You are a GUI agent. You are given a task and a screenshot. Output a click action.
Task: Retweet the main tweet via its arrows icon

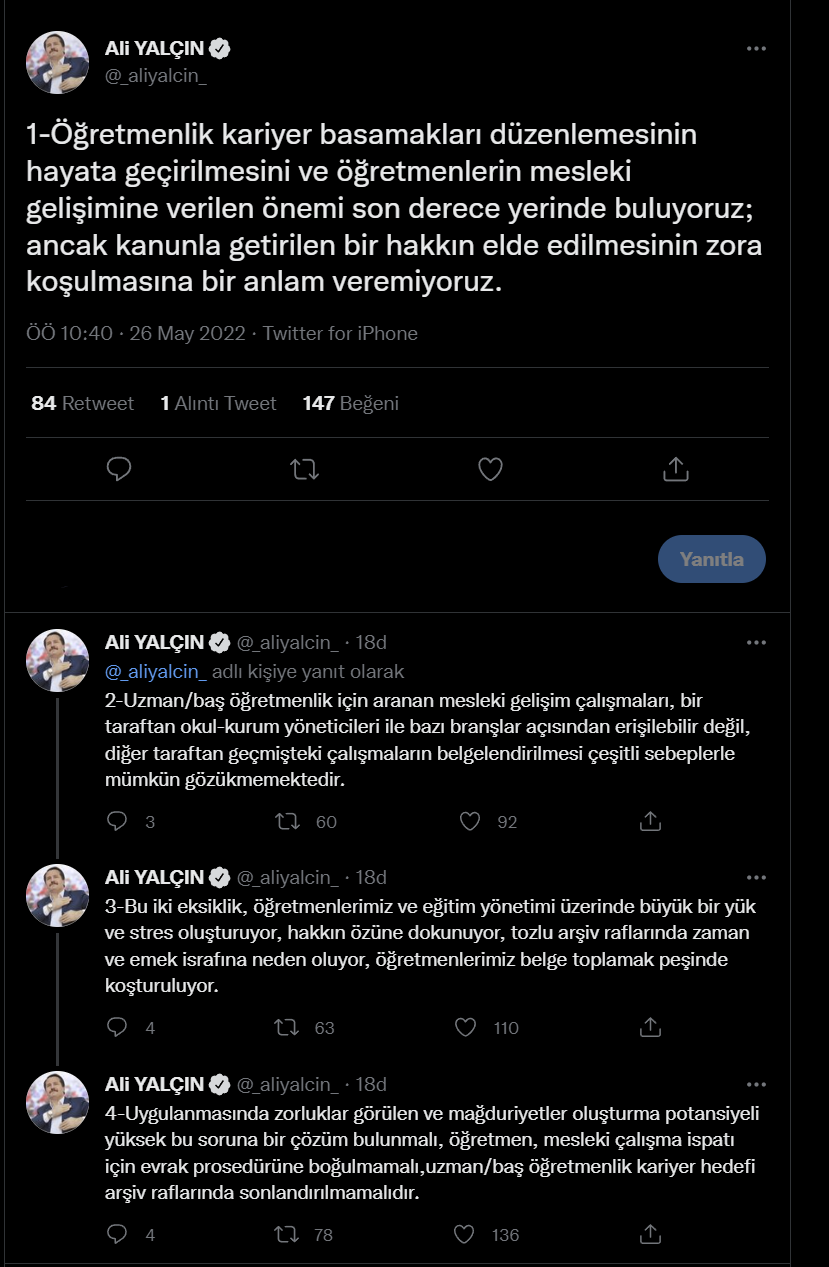point(304,468)
